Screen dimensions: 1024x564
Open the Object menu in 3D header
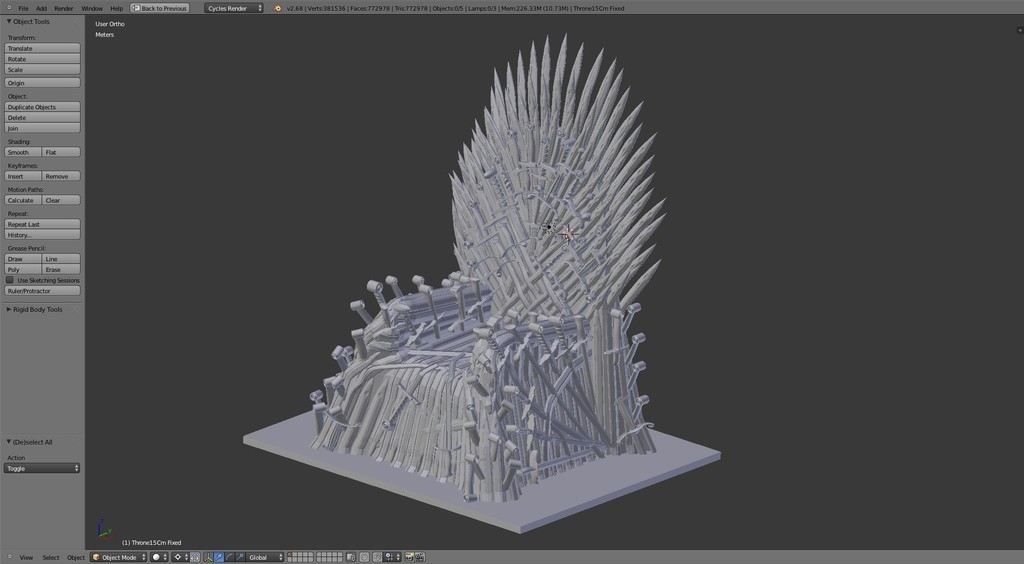pyautogui.click(x=76, y=557)
